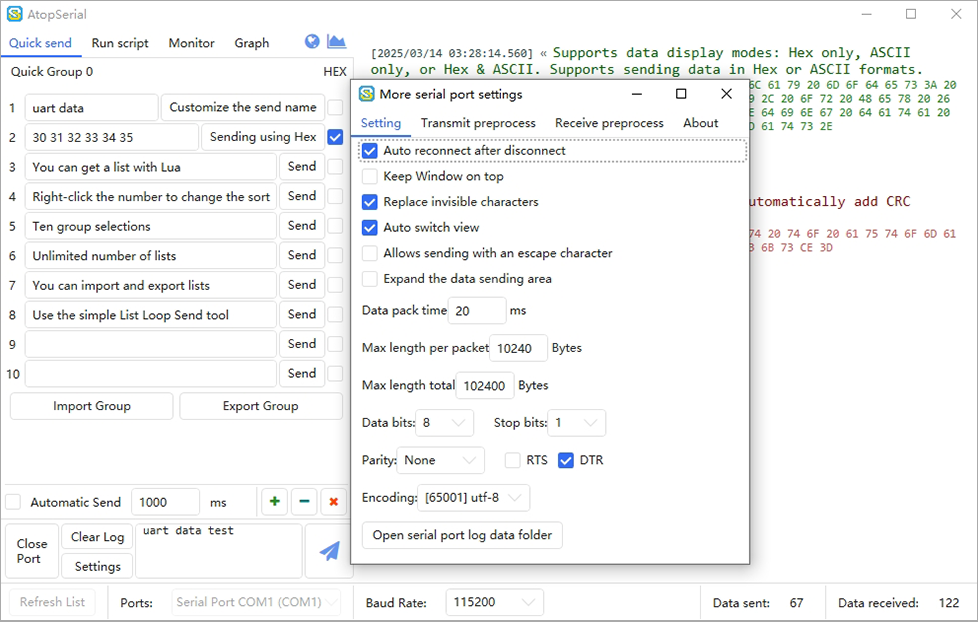Click Sending using Hex button
The image size is (978, 622).
pos(263,137)
